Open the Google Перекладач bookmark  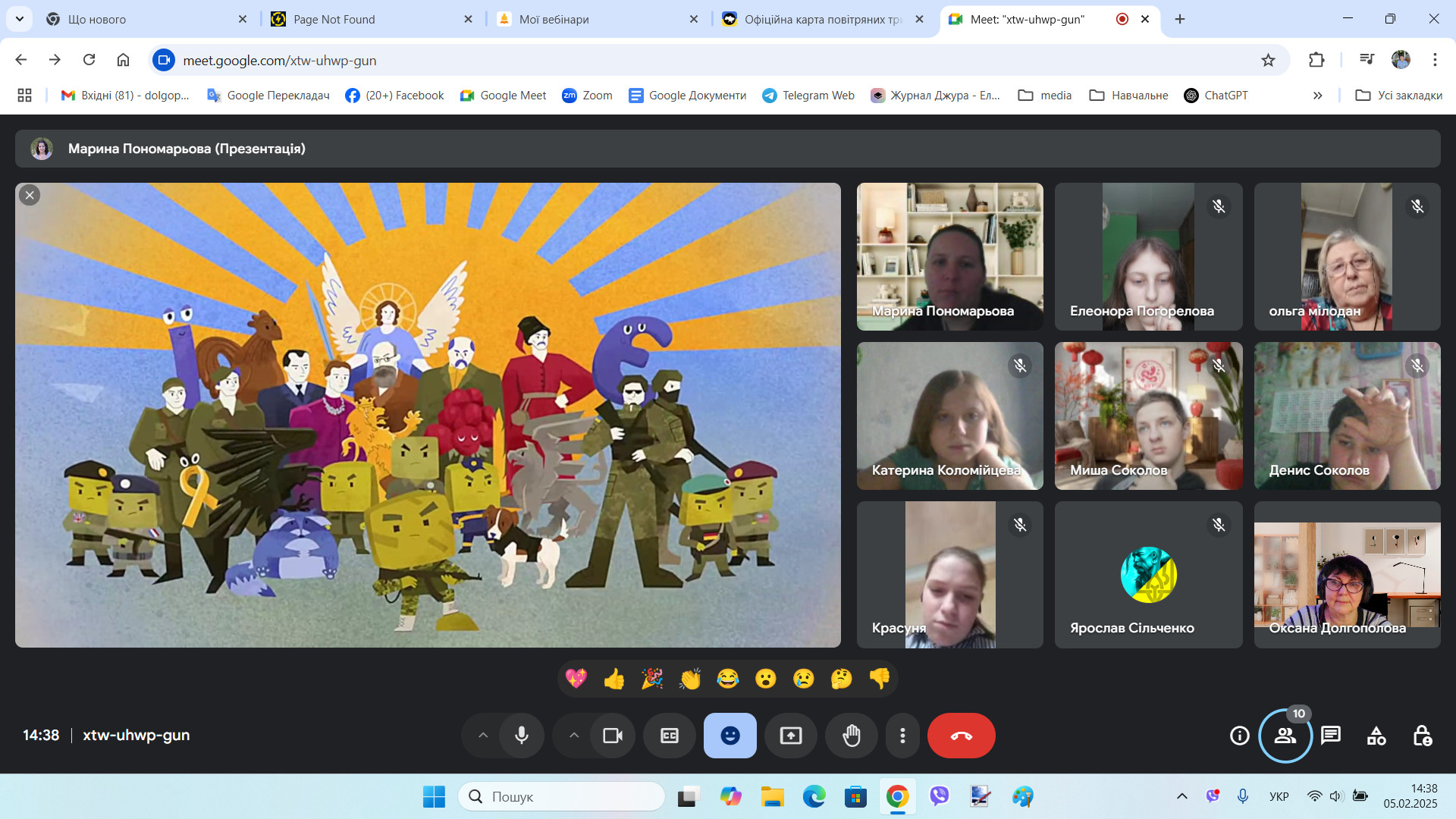click(268, 96)
